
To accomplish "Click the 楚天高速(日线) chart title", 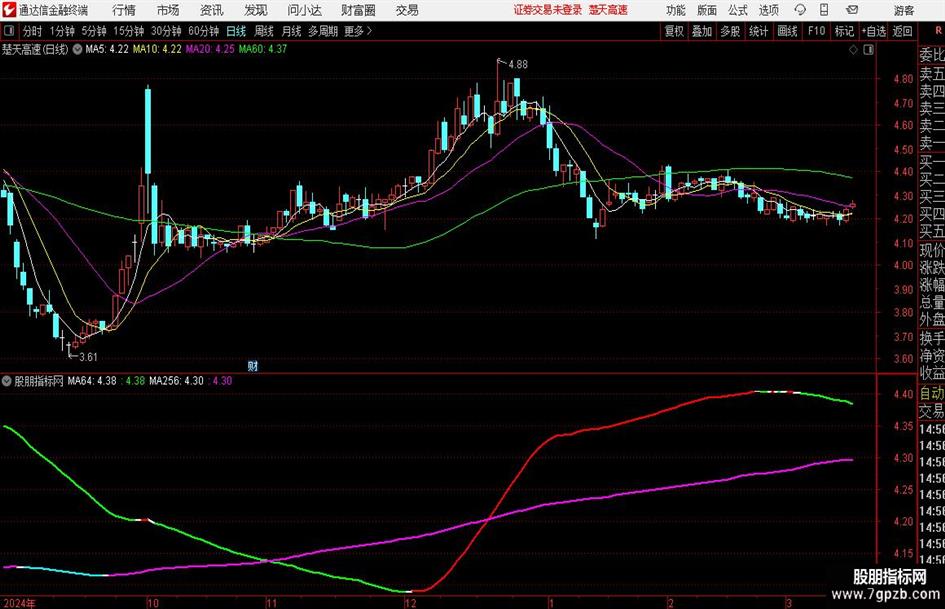I will tap(35, 49).
